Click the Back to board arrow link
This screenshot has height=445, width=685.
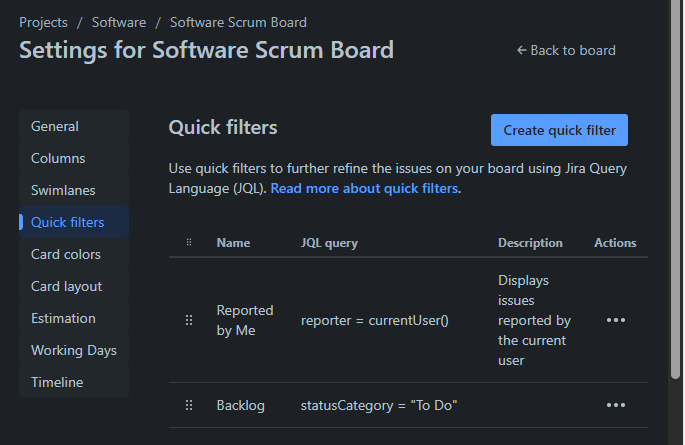click(566, 50)
